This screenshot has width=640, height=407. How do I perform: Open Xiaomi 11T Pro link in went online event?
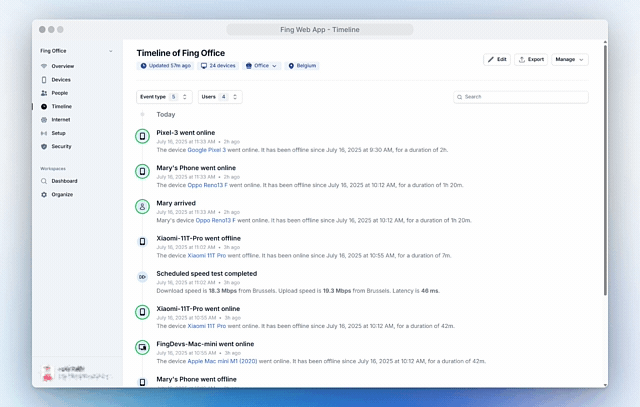(207, 326)
